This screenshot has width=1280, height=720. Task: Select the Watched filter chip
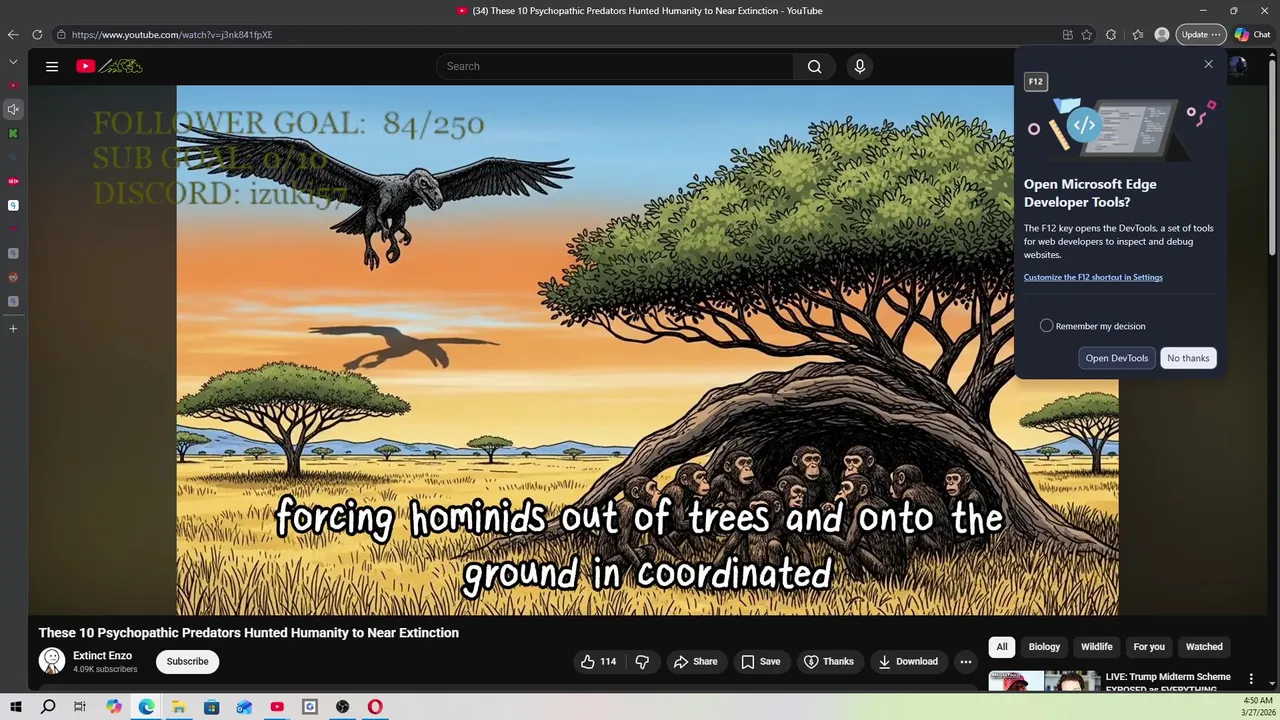(1204, 647)
